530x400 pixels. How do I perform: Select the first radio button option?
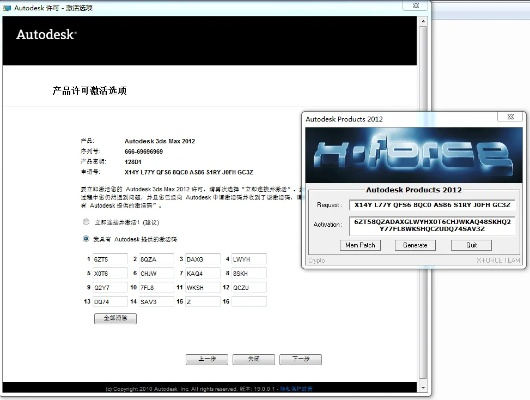pos(86,222)
